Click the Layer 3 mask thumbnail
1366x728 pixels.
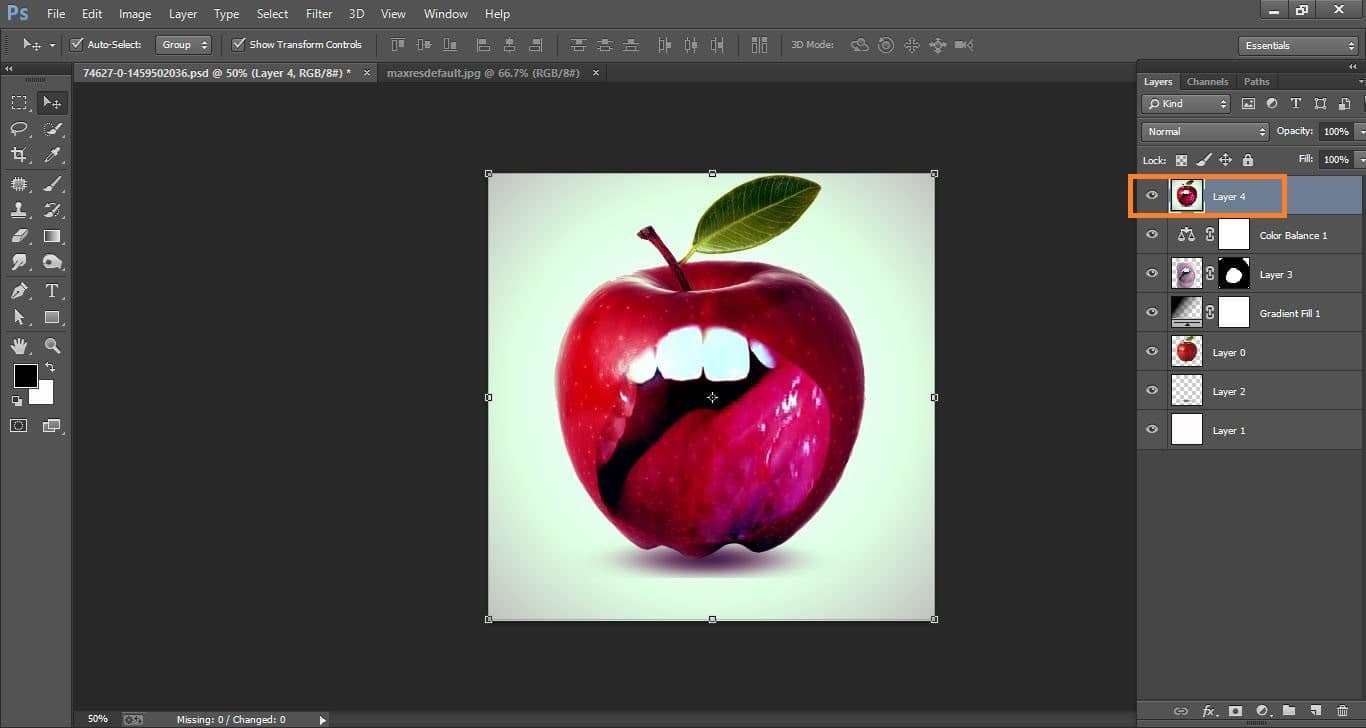click(x=1233, y=272)
